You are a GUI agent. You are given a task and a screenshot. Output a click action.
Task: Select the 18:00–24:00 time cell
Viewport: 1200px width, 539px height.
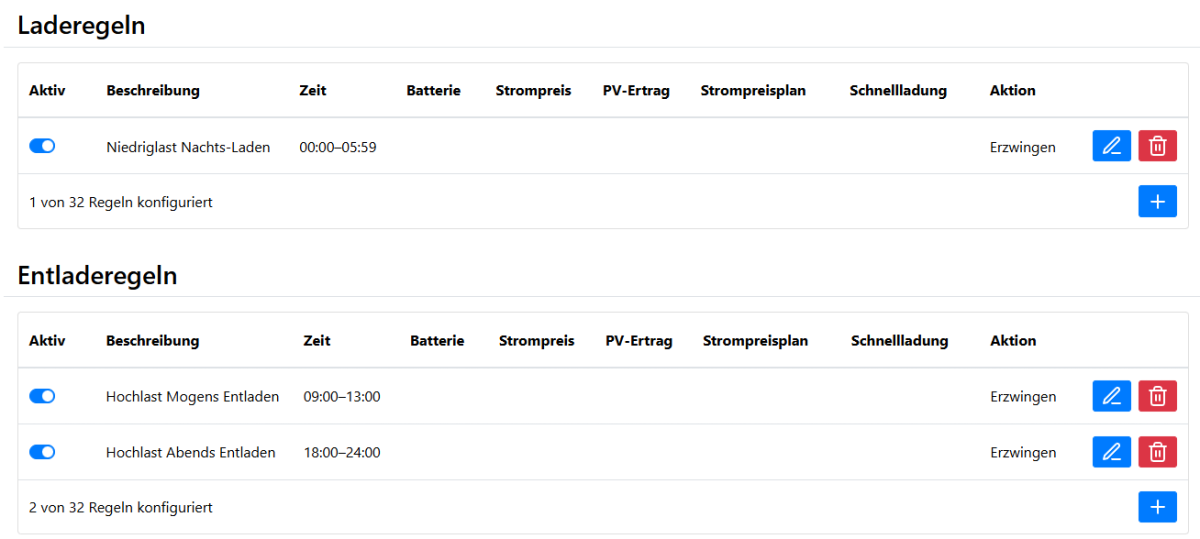click(x=341, y=452)
